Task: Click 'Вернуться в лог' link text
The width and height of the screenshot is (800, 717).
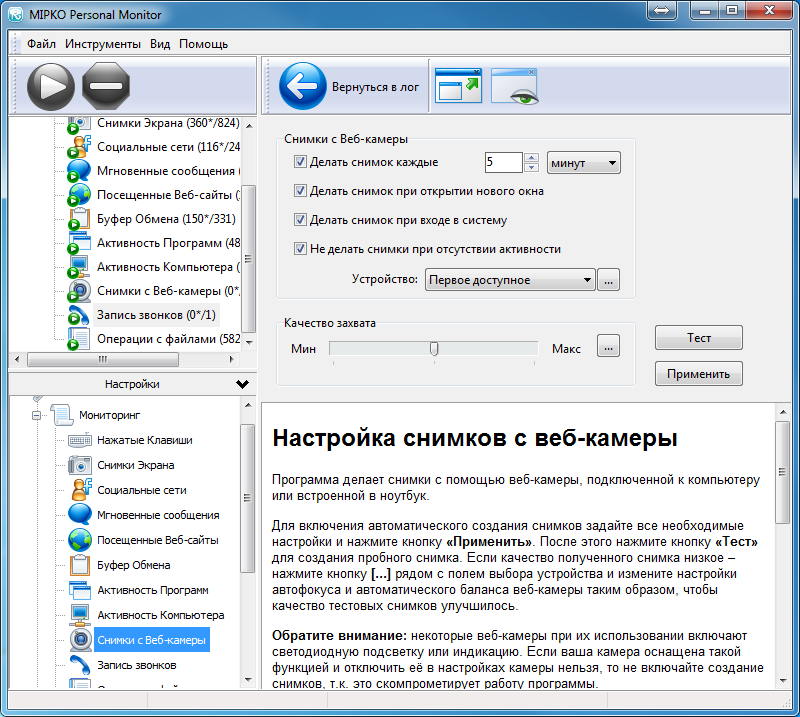Action: click(x=375, y=87)
